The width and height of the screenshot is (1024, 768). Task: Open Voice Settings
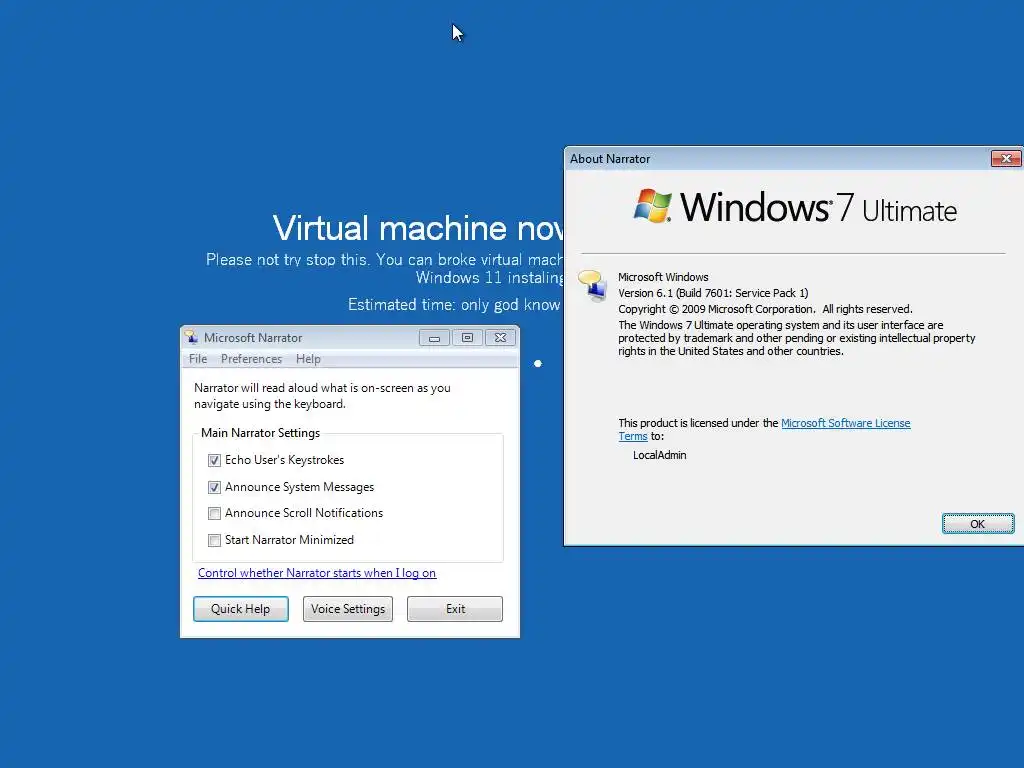[x=347, y=609]
